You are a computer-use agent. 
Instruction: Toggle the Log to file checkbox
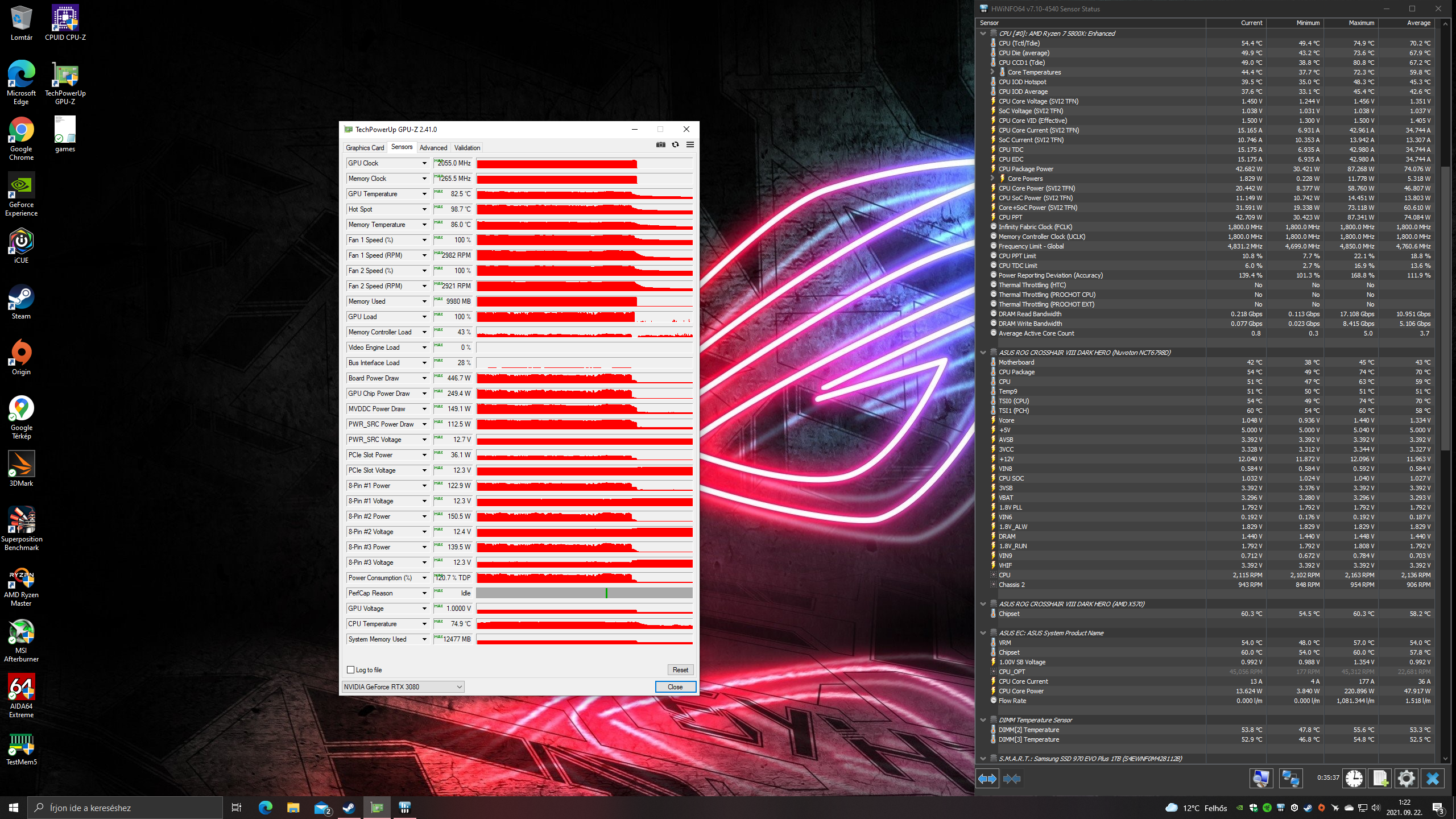(x=351, y=670)
